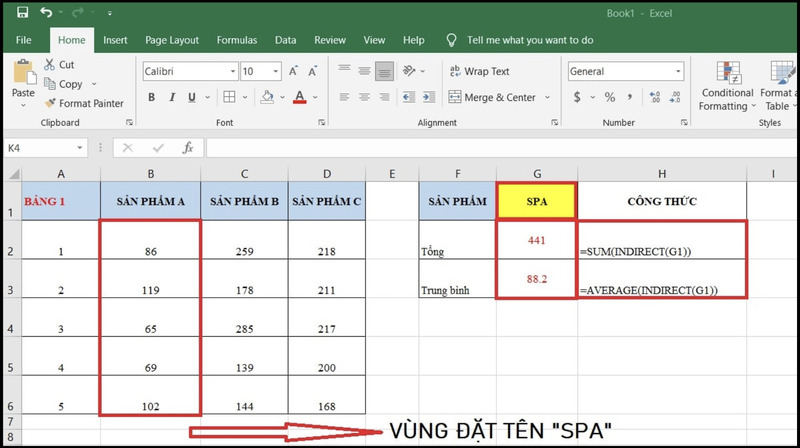Screen dimensions: 800x448
Task: Click the Center align icon
Action: [364, 97]
